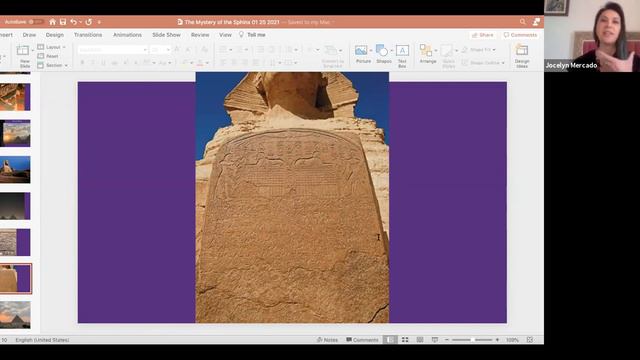Start Slide Show from status bar icon
This screenshot has width=640, height=360.
(x=435, y=340)
